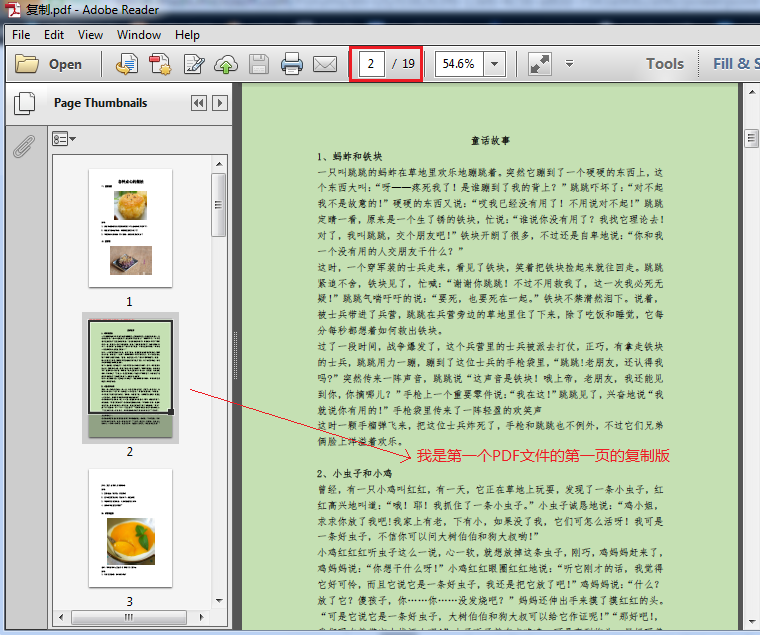The height and width of the screenshot is (635, 760).
Task: Click document scroll up arrow
Action: 751,92
